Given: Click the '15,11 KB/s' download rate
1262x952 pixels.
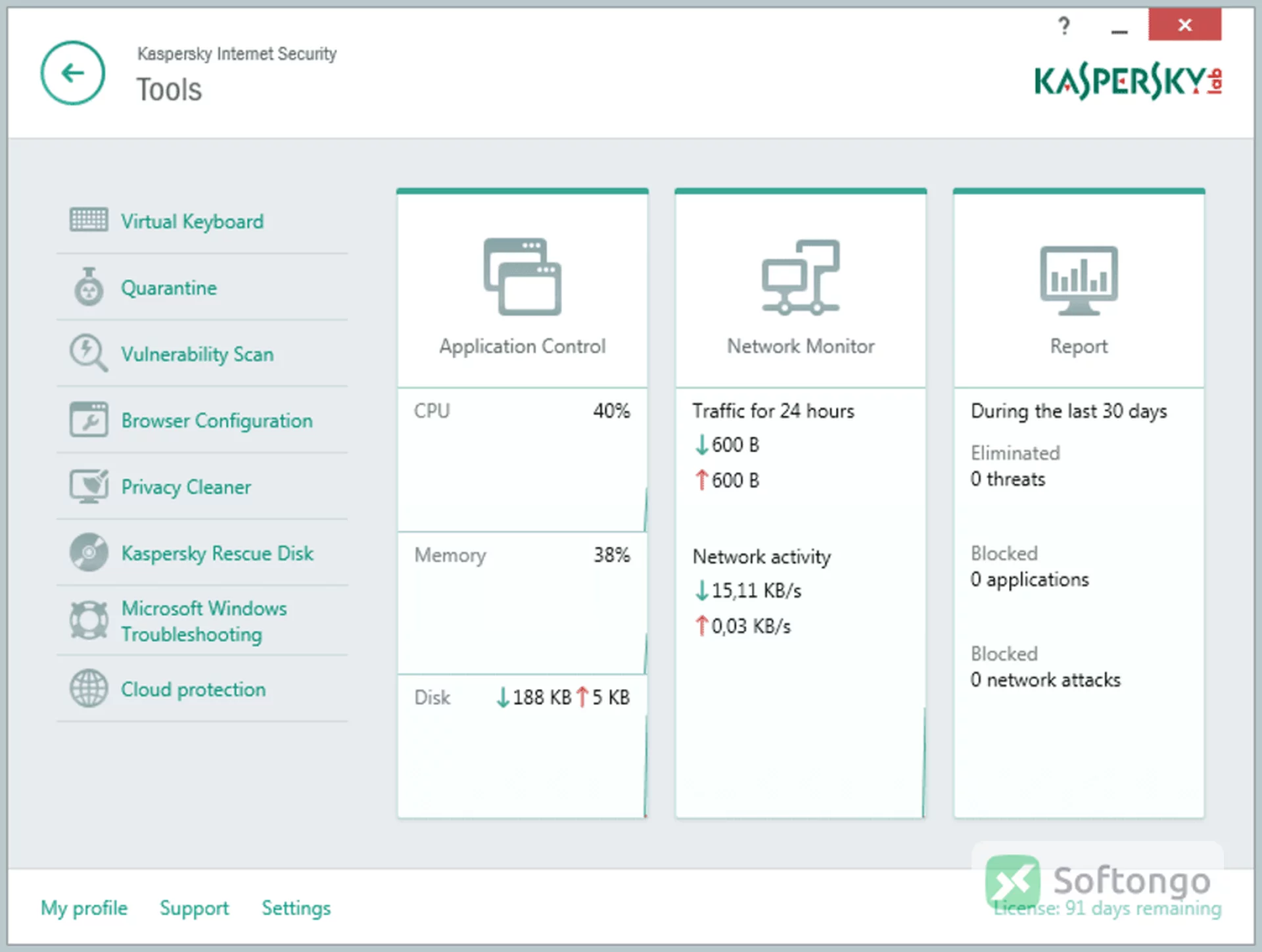Looking at the screenshot, I should pyautogui.click(x=756, y=590).
